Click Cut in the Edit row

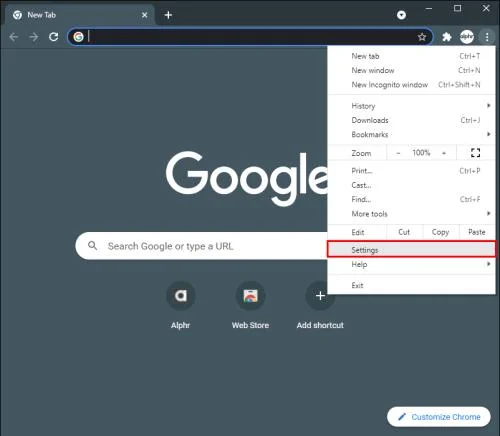pyautogui.click(x=404, y=232)
